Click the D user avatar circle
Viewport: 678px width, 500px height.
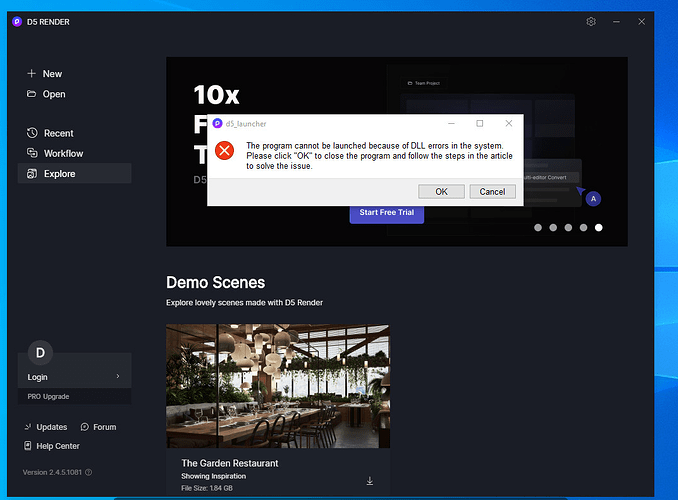coord(40,353)
